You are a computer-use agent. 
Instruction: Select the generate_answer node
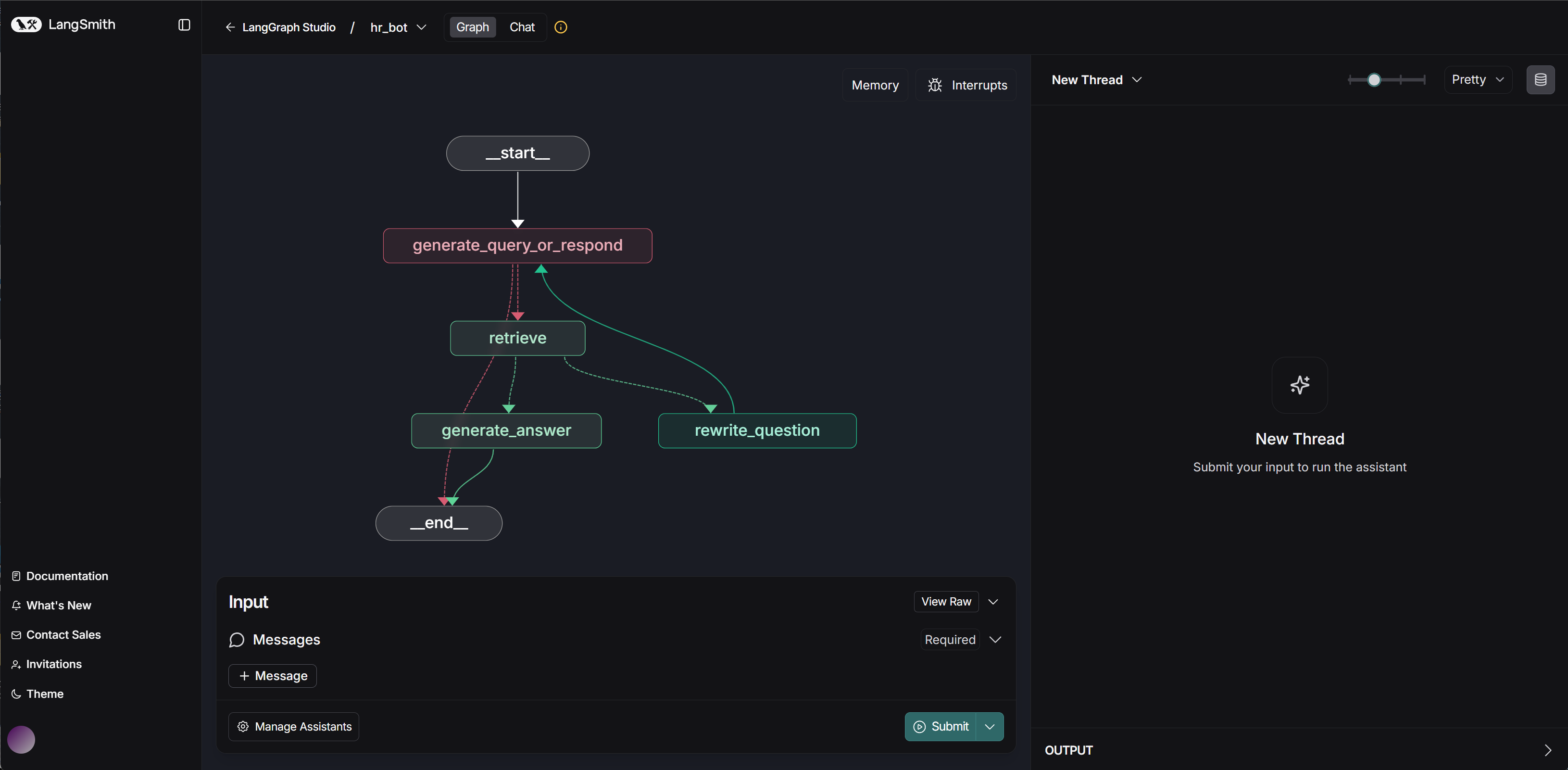point(506,431)
